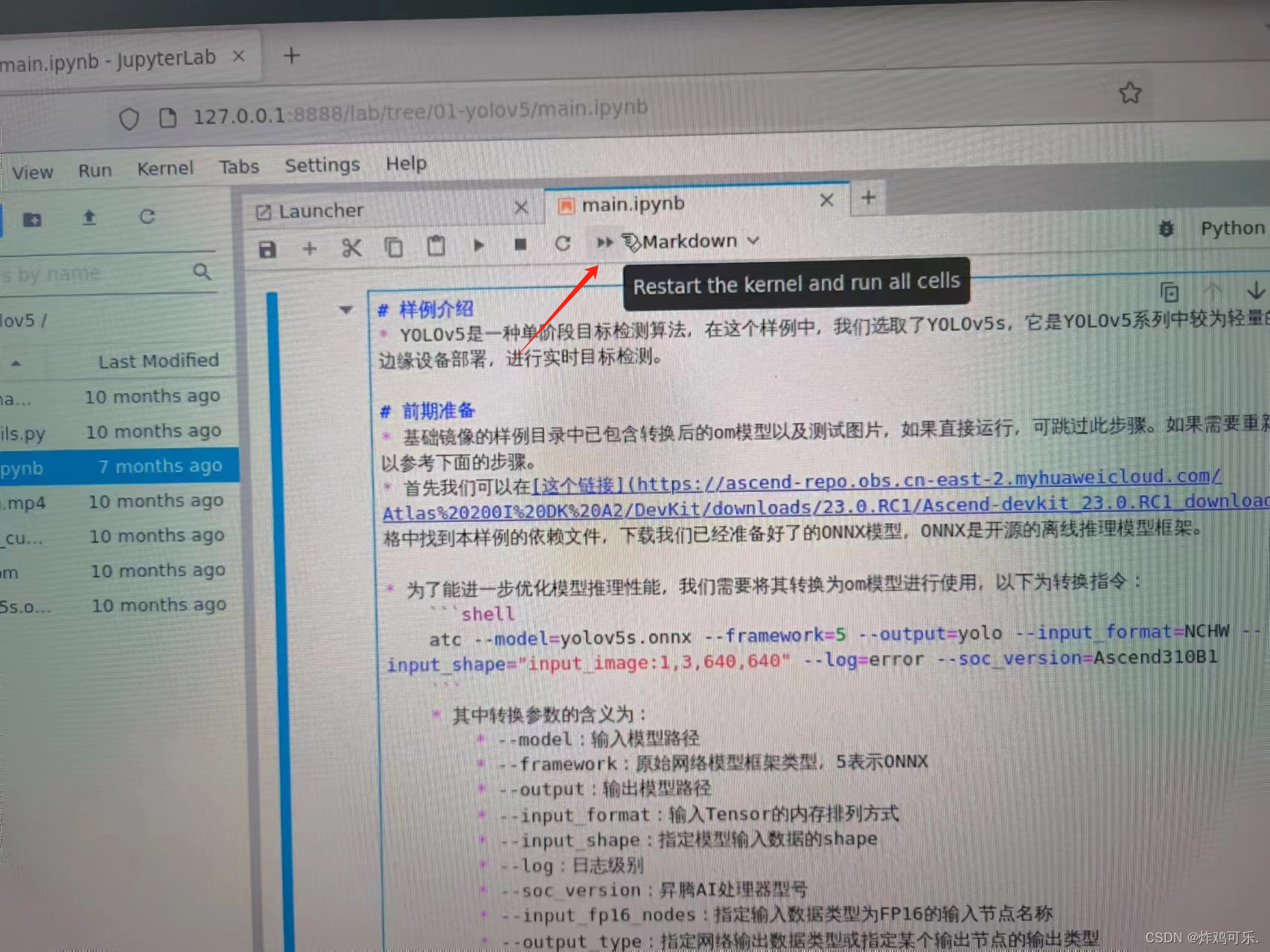1270x952 pixels.
Task: Interrupt the kernel with the stop icon
Action: pyautogui.click(x=520, y=244)
